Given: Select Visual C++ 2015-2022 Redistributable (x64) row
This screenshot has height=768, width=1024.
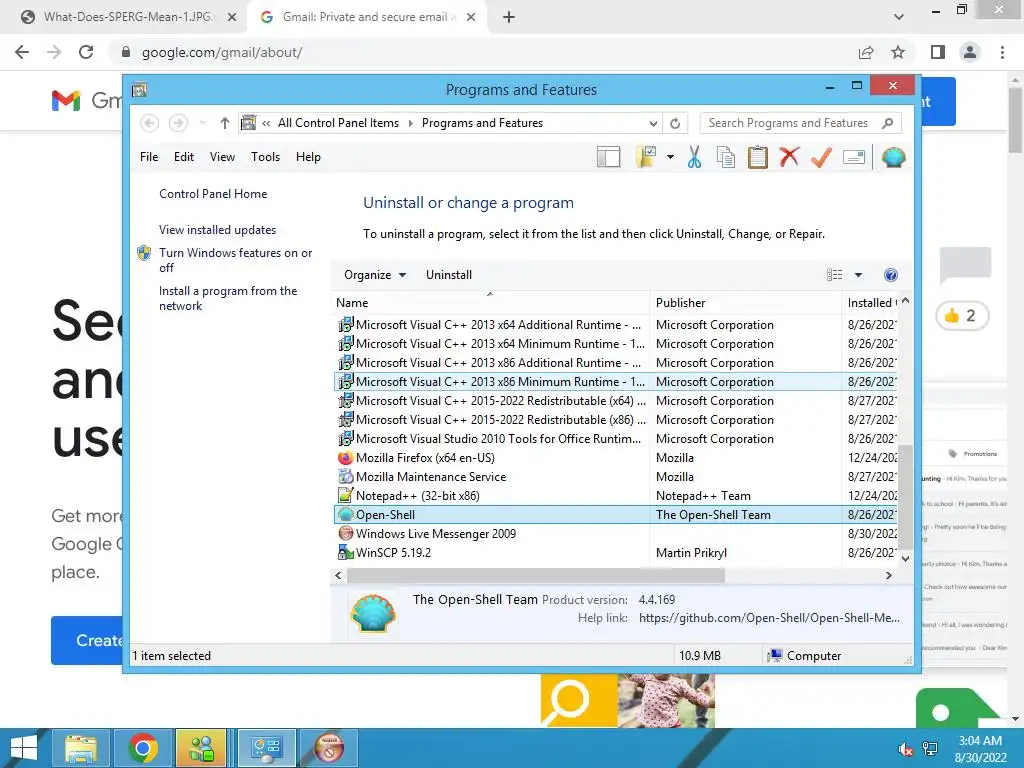Looking at the screenshot, I should (615, 401).
